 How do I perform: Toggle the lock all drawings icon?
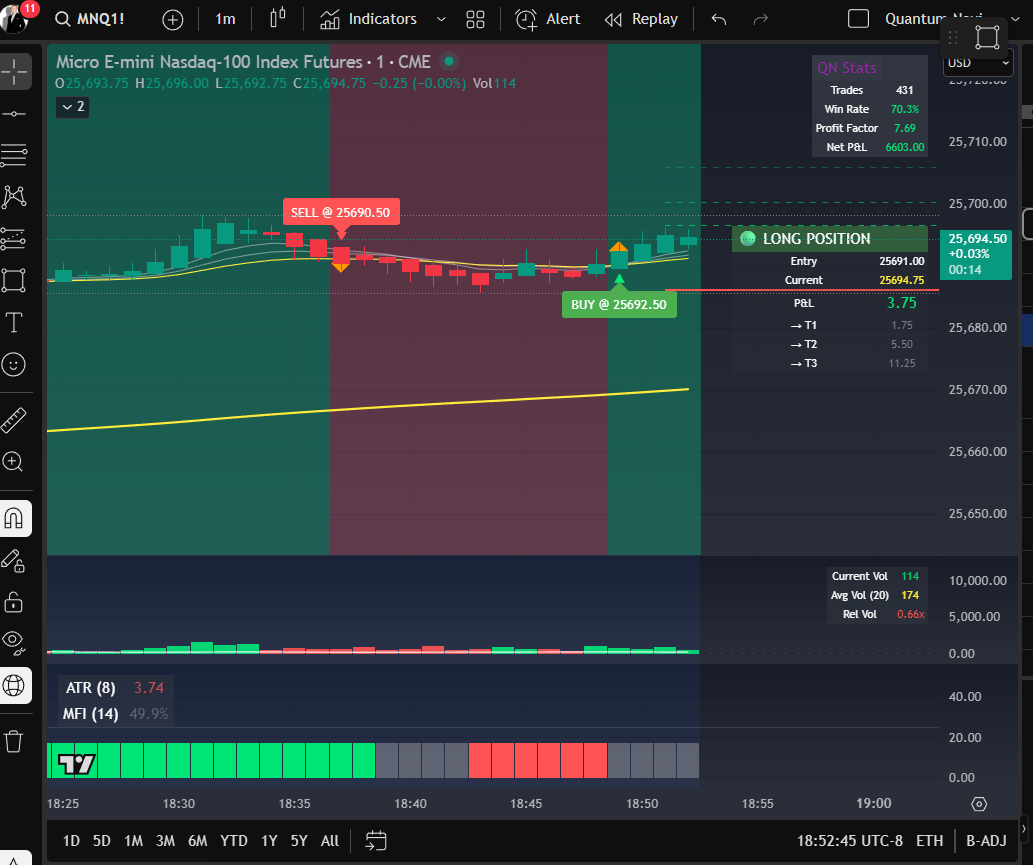pos(15,602)
